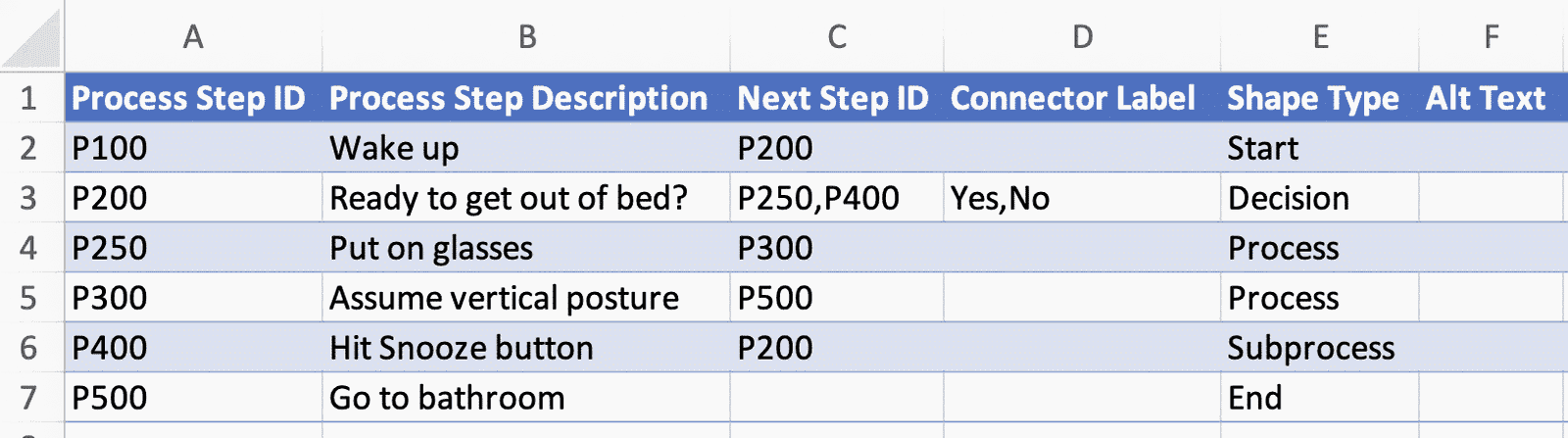Viewport: 1568px width, 438px height.
Task: Select column B header
Action: click(x=526, y=37)
